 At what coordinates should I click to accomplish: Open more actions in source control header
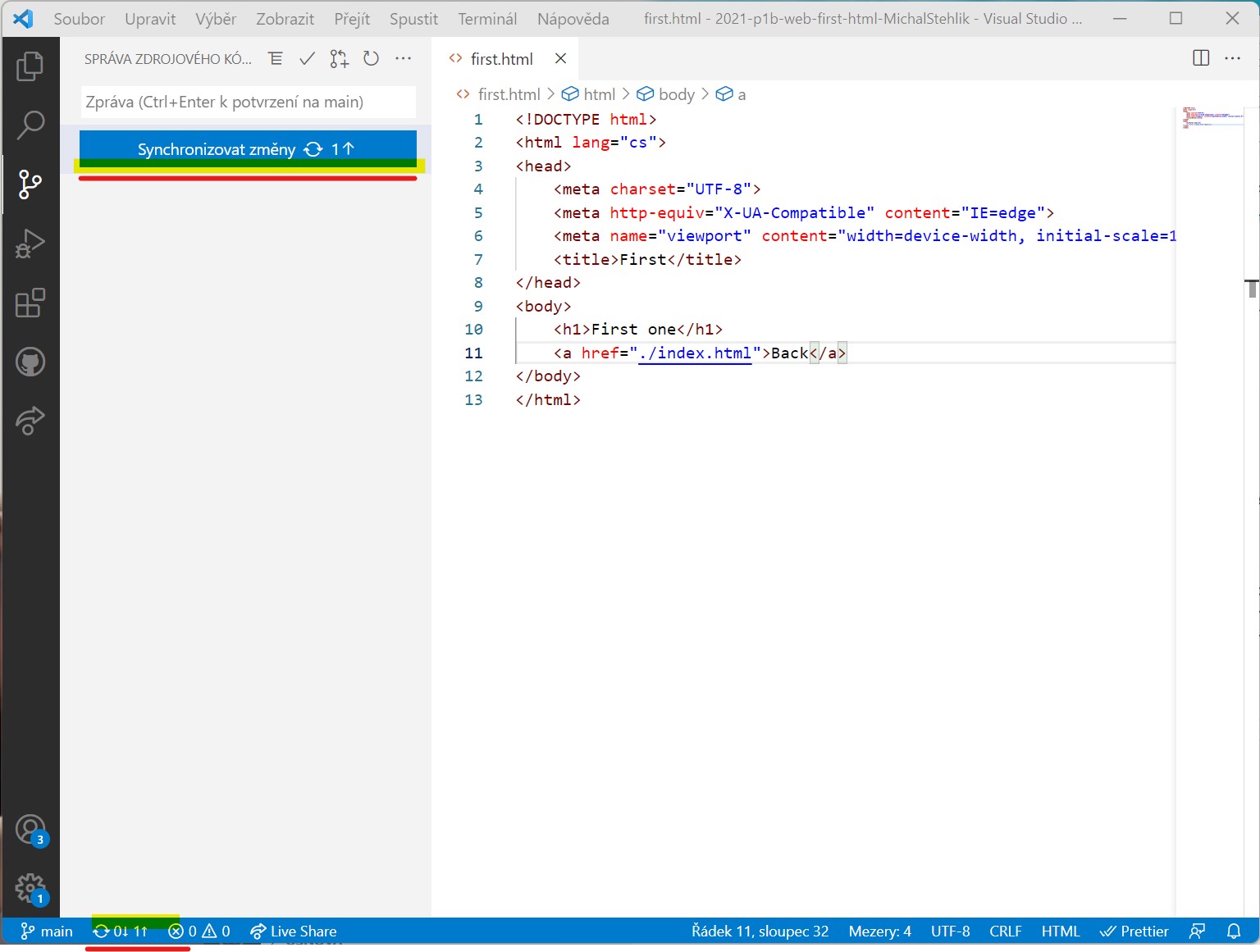(x=403, y=58)
